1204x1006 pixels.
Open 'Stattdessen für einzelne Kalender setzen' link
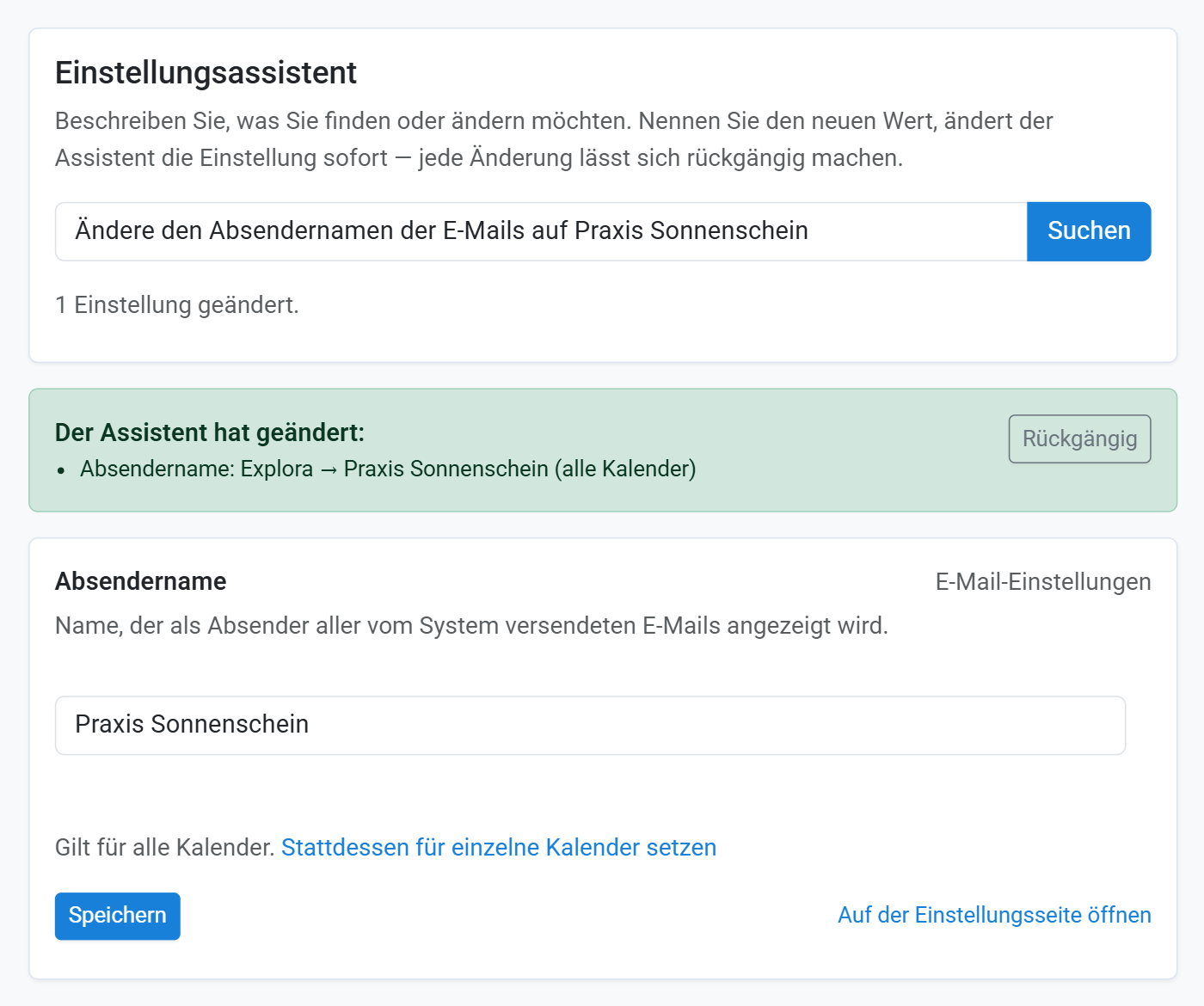click(x=499, y=847)
